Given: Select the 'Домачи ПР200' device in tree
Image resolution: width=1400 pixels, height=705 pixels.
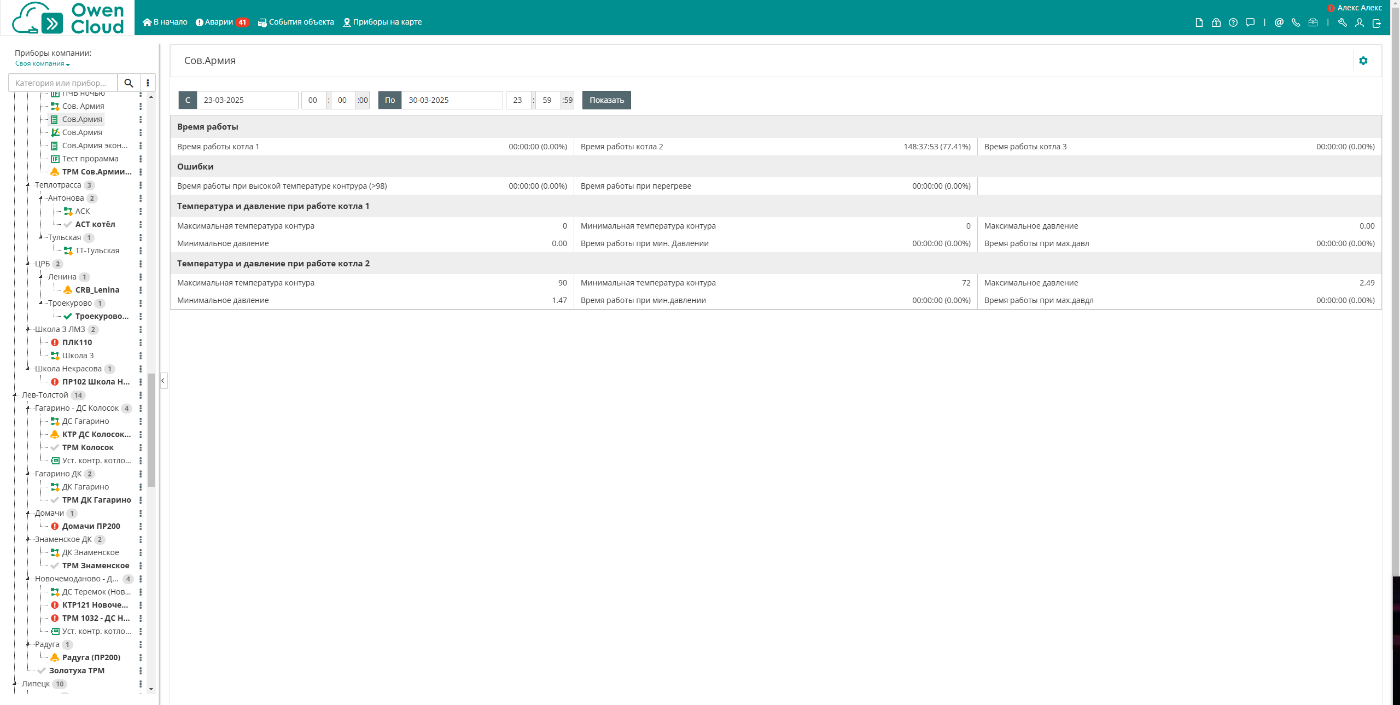Looking at the screenshot, I should point(90,526).
